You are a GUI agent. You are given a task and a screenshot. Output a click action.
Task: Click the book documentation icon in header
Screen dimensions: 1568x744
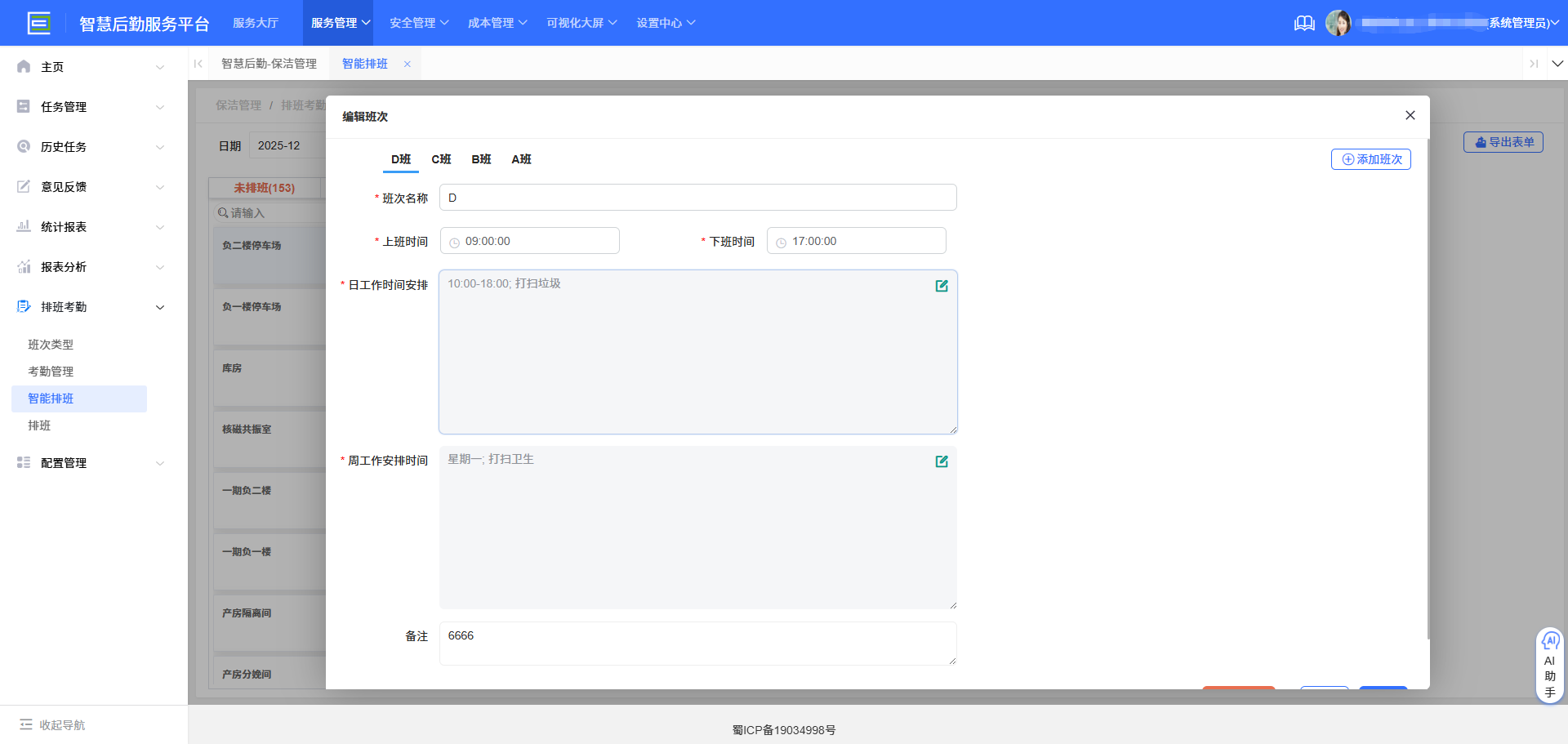click(1304, 23)
